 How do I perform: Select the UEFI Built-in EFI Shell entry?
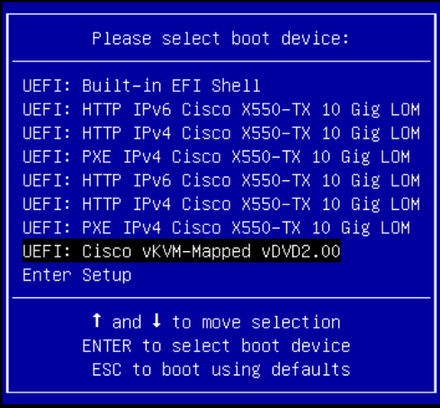click(x=141, y=86)
